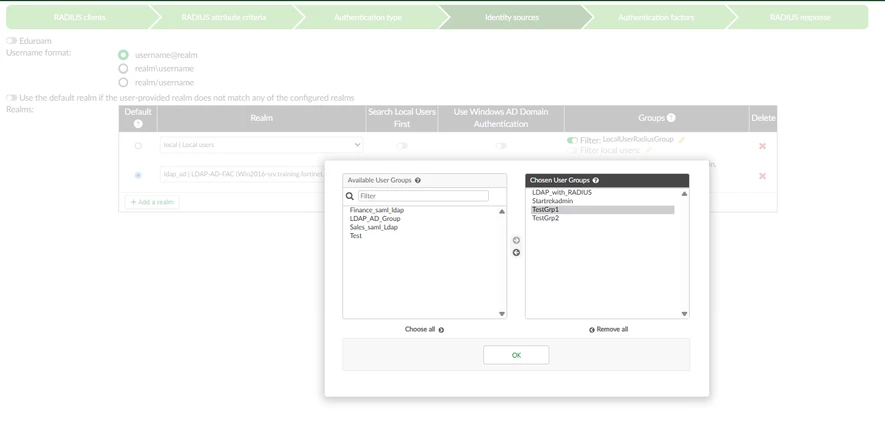Set ldap_ad realm as default radio

click(x=138, y=175)
